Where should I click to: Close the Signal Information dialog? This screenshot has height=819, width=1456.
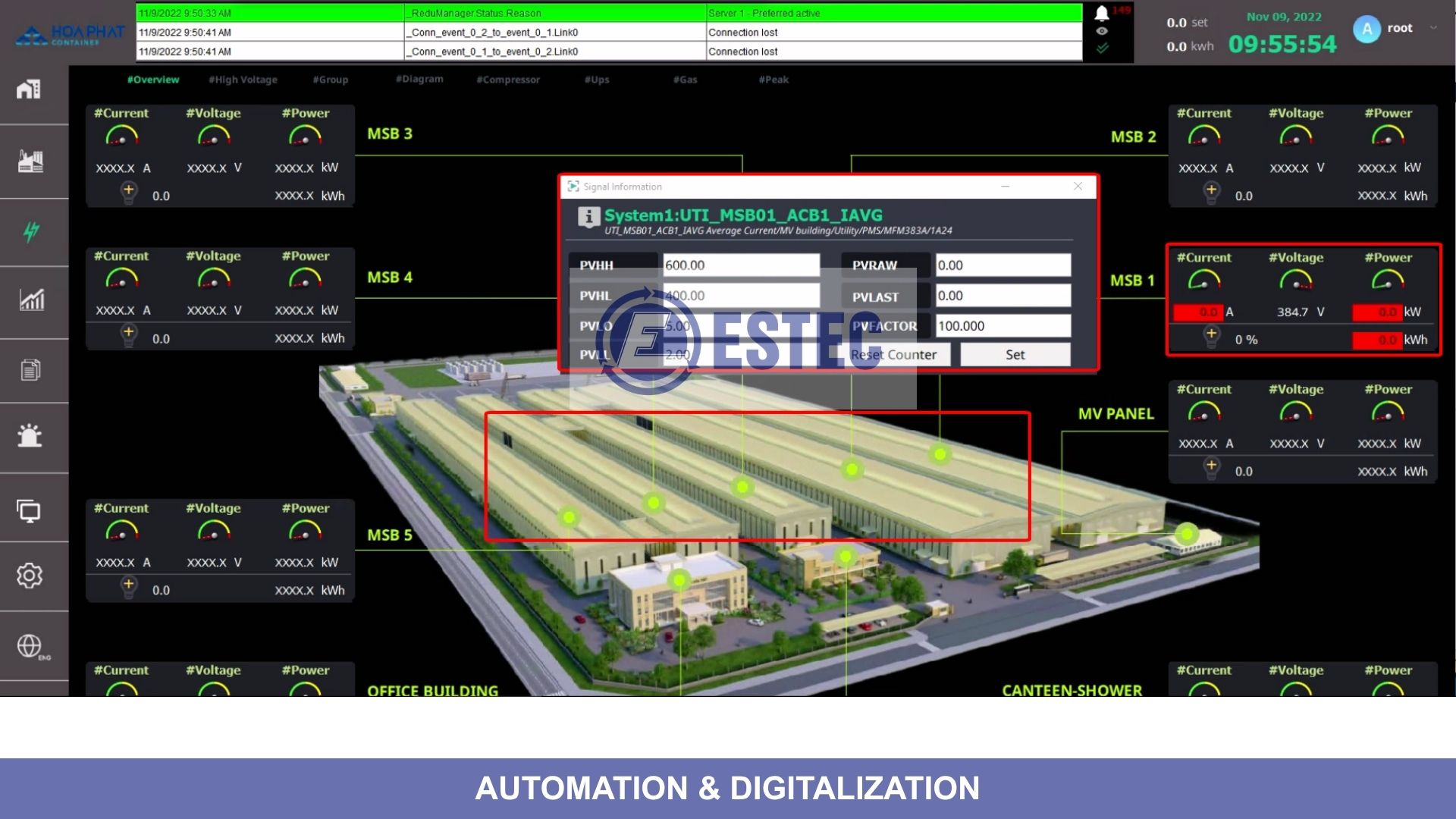coord(1078,186)
